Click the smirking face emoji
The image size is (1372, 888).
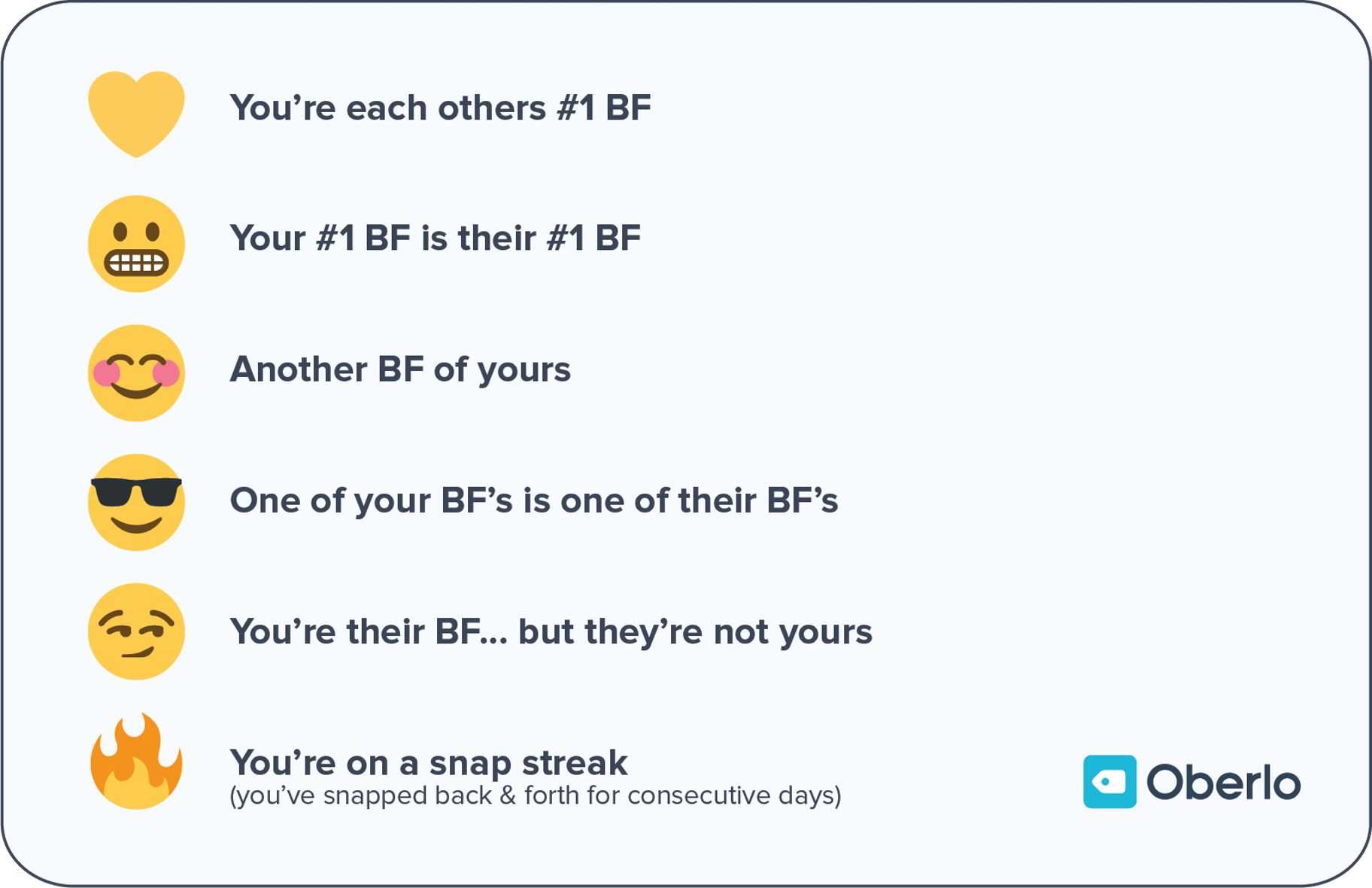136,632
